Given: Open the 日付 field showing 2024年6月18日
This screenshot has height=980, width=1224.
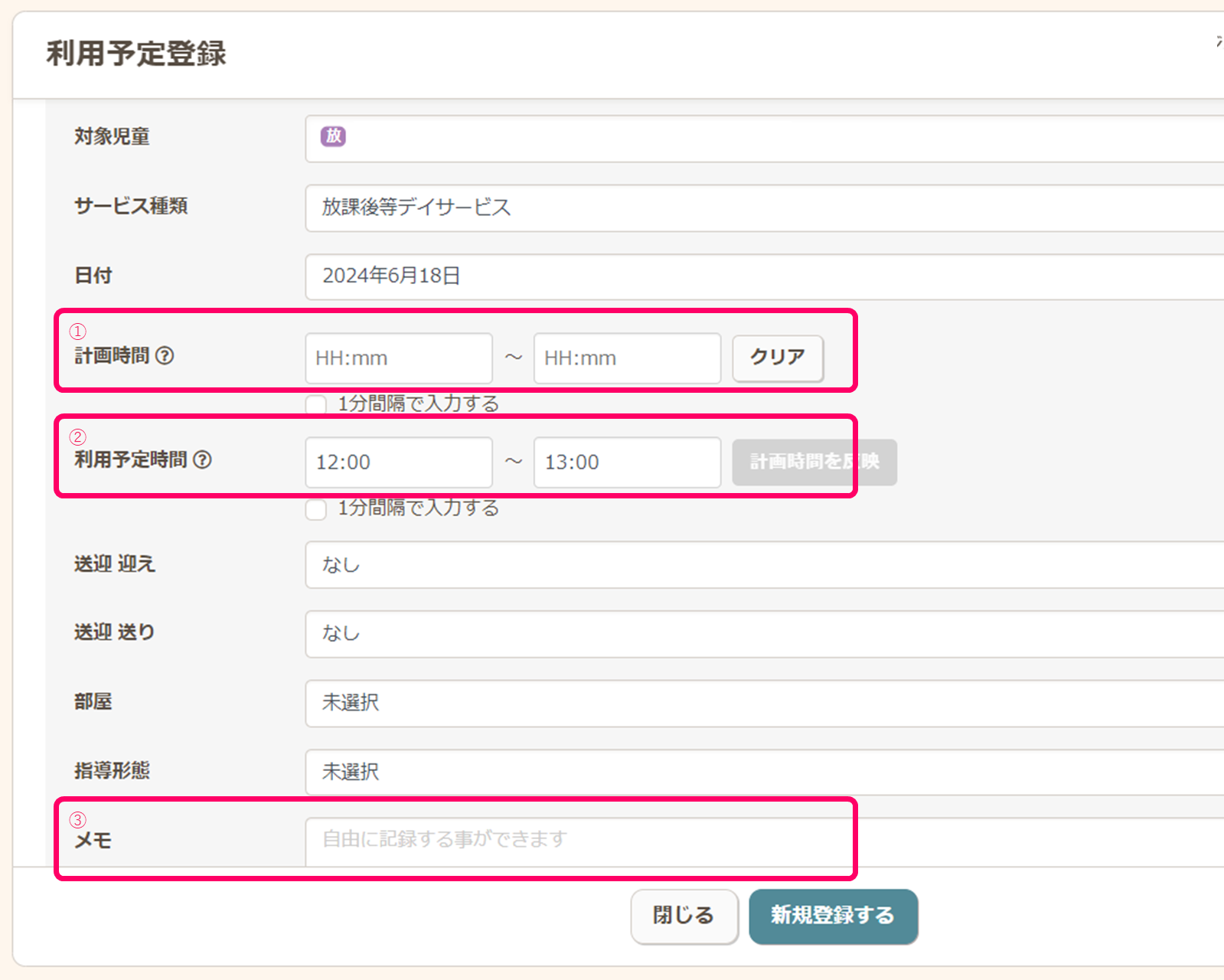Looking at the screenshot, I should 764,276.
